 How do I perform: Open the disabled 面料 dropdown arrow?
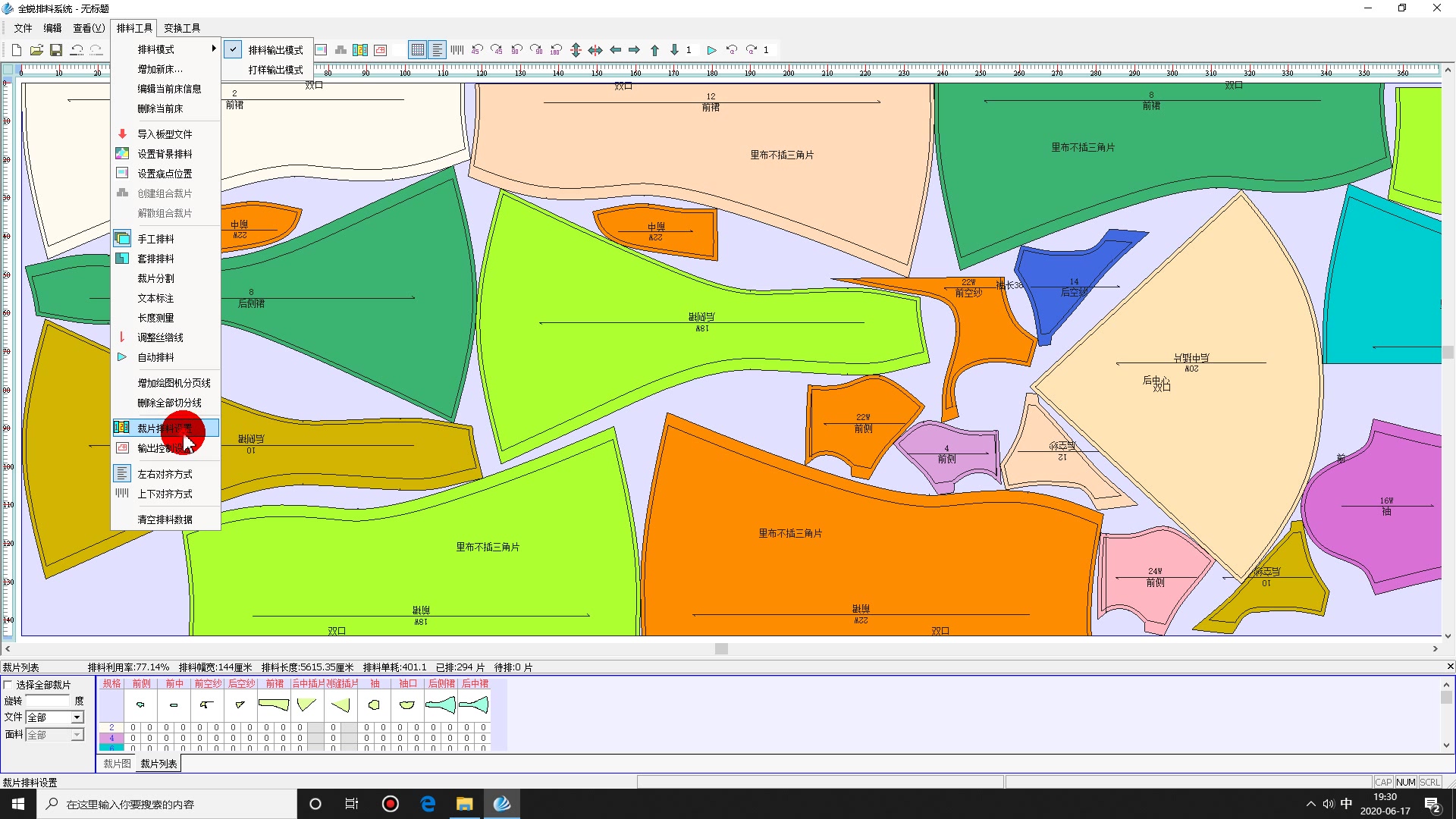[77, 735]
